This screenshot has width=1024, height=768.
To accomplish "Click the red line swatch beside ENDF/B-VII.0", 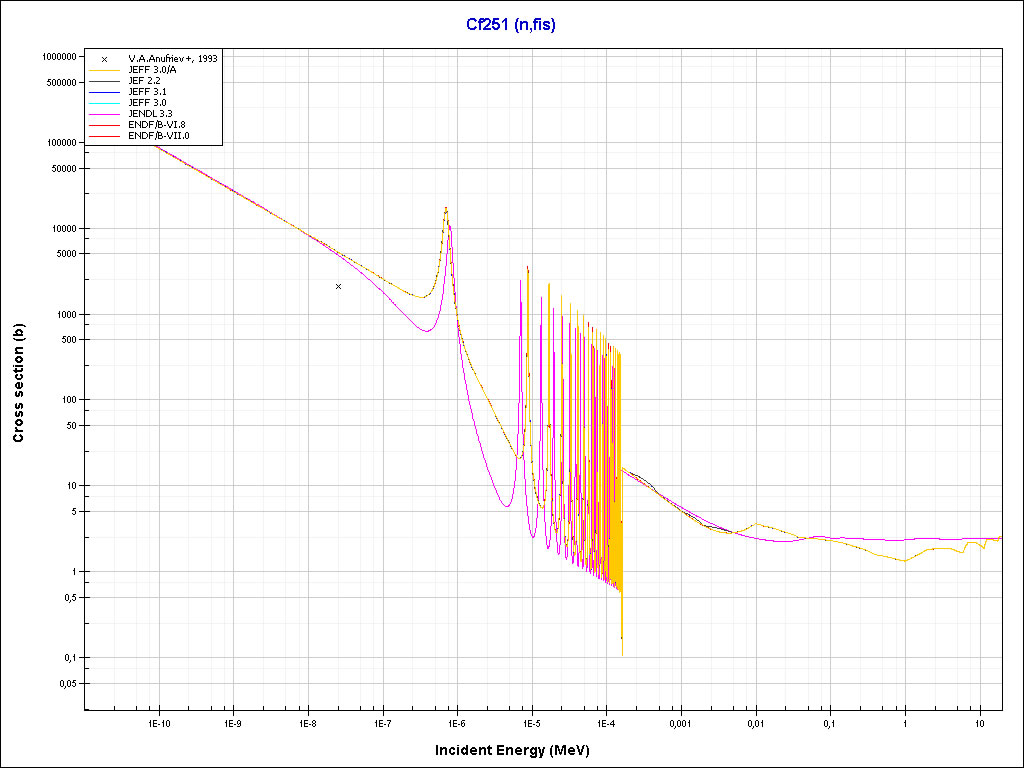I will pyautogui.click(x=104, y=135).
